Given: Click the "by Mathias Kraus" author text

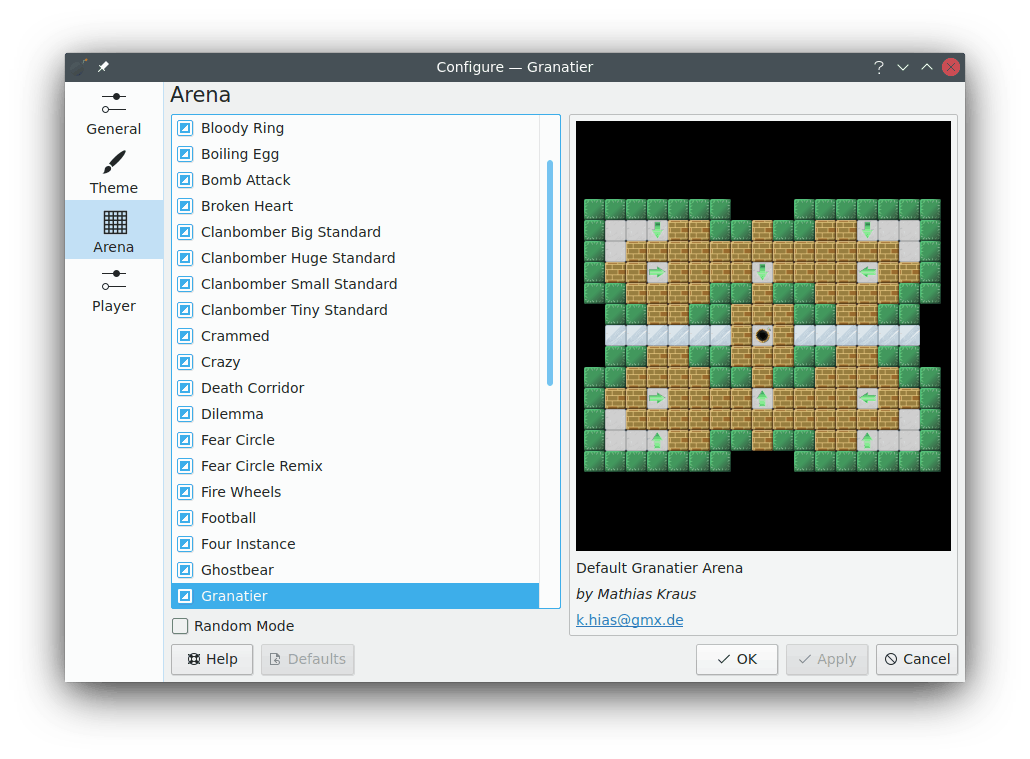Looking at the screenshot, I should point(636,594).
